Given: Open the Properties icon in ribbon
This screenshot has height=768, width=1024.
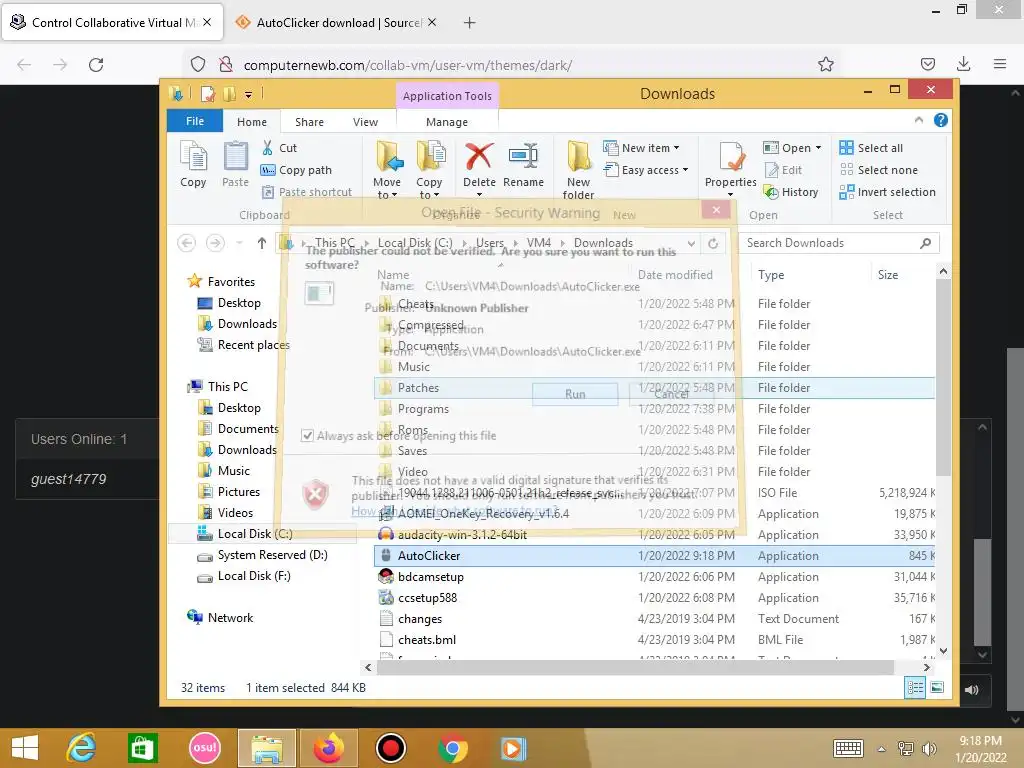Looking at the screenshot, I should click(731, 157).
